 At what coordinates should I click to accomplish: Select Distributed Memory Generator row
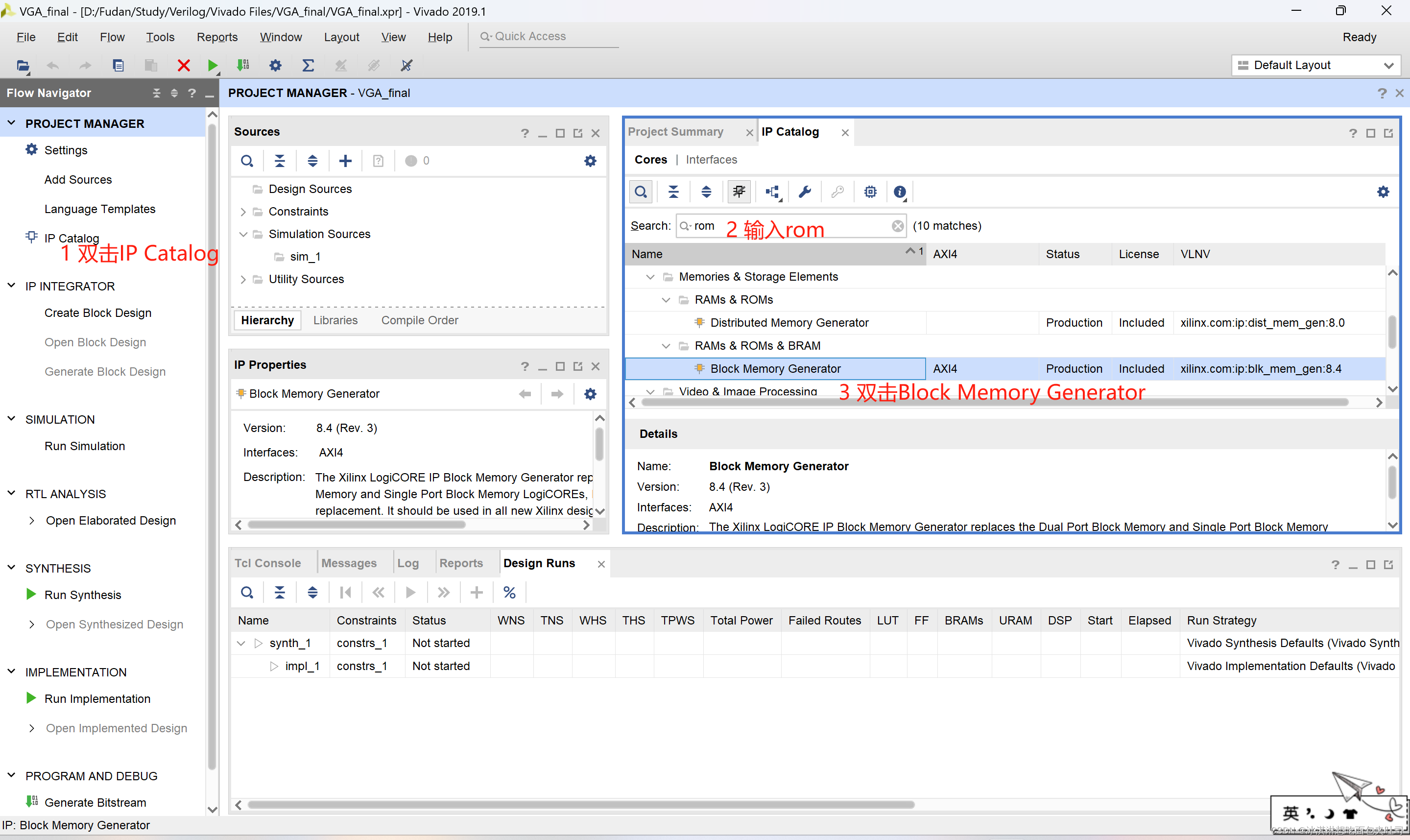1005,323
